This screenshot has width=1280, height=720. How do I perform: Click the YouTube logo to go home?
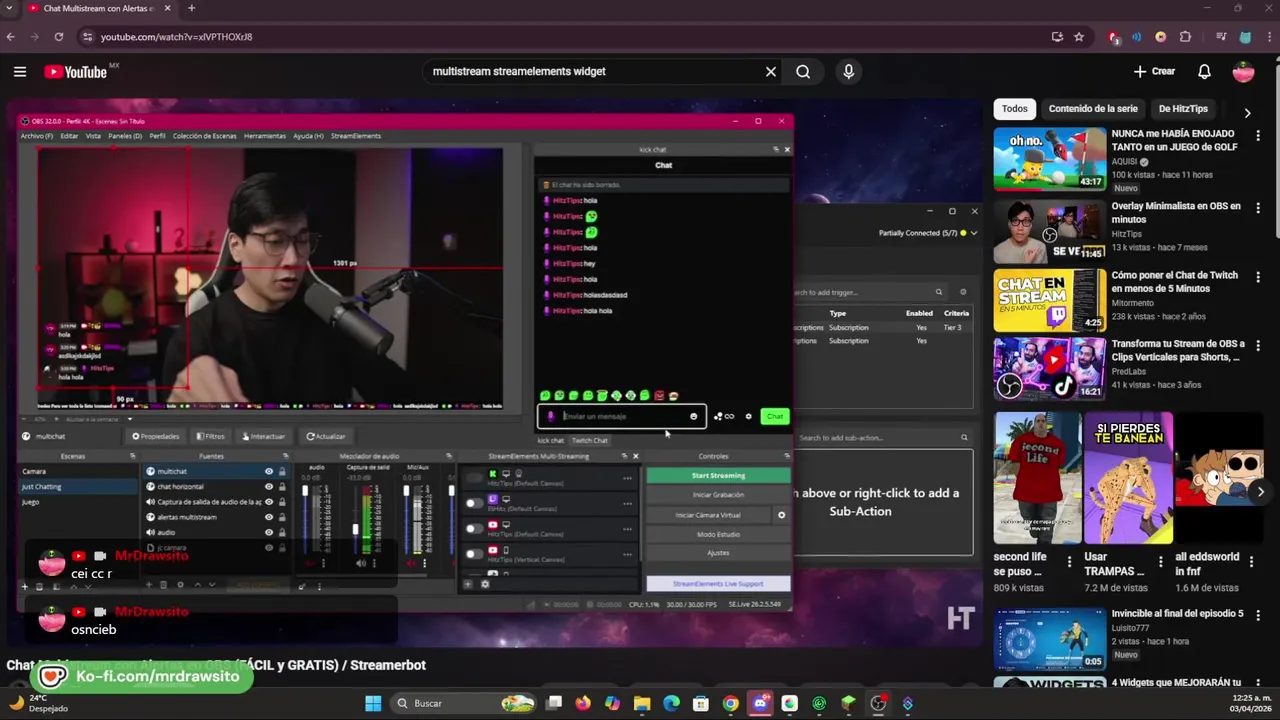[76, 72]
